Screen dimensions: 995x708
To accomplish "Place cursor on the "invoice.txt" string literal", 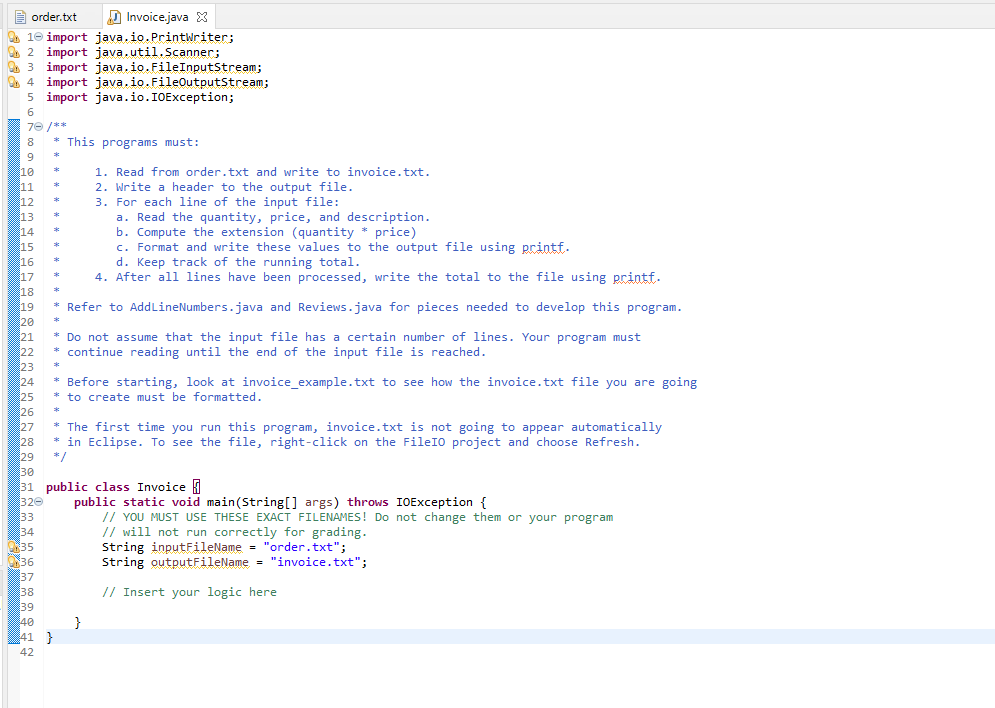I will pos(317,562).
